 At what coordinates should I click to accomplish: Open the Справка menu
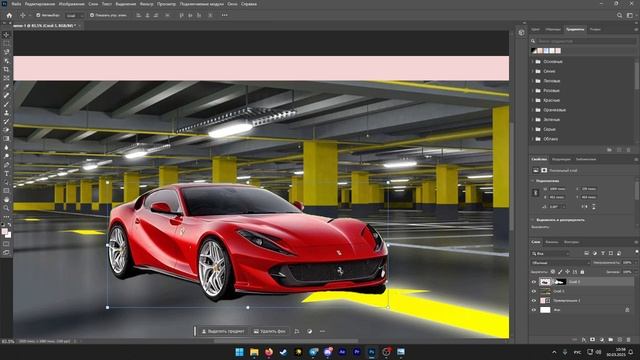point(249,4)
